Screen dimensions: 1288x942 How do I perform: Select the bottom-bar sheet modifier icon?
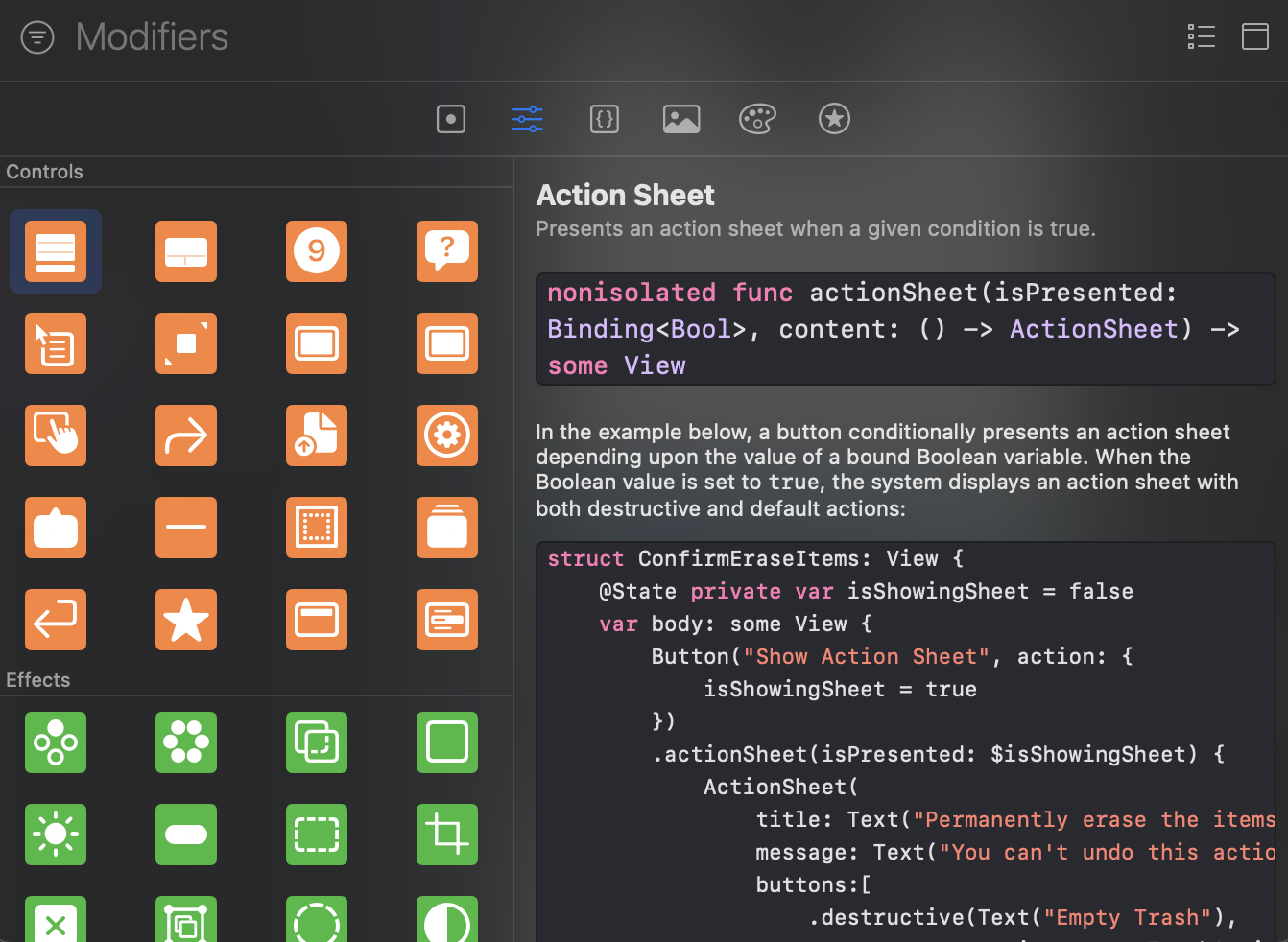pyautogui.click(x=186, y=251)
